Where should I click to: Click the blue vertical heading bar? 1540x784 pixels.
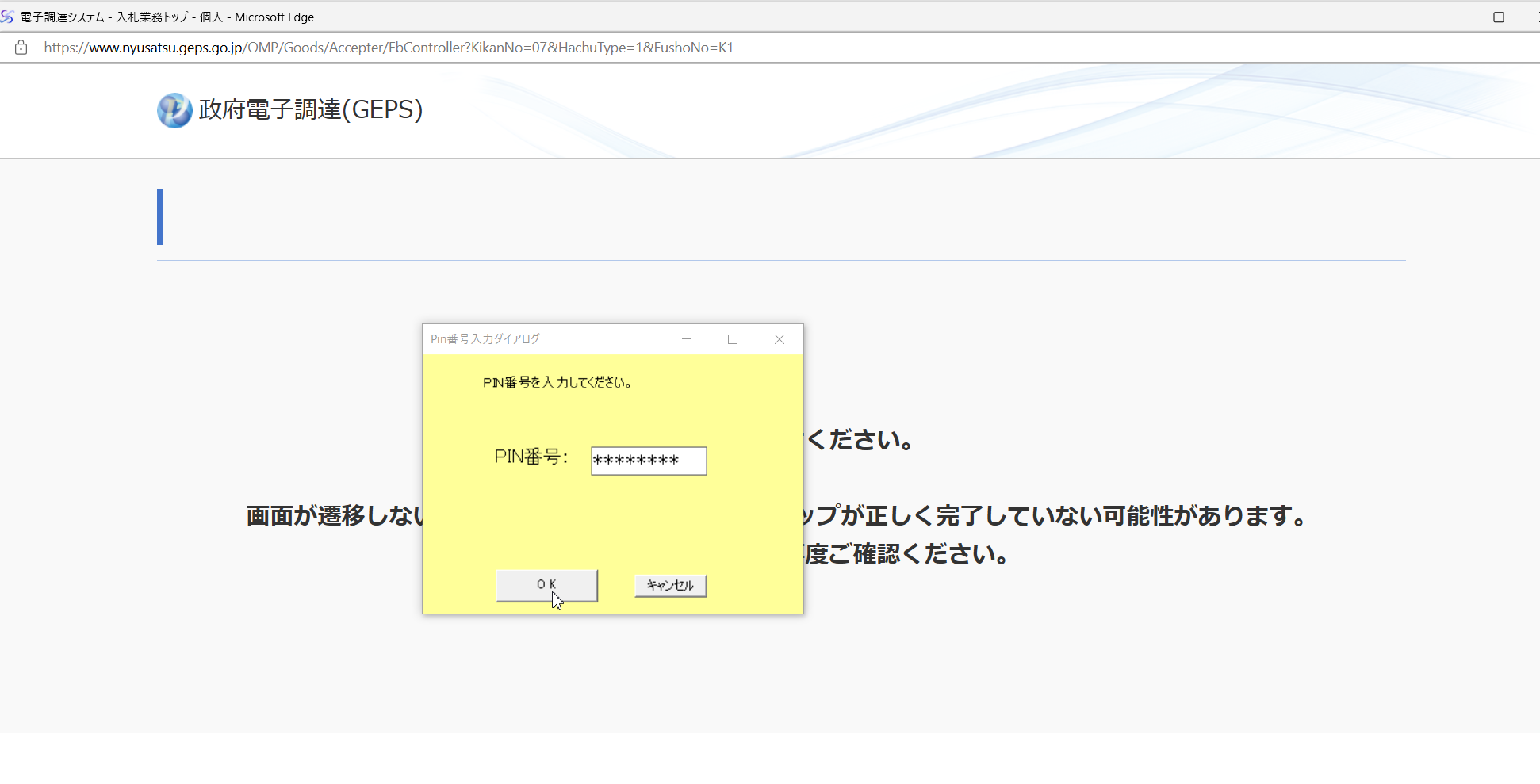(160, 216)
